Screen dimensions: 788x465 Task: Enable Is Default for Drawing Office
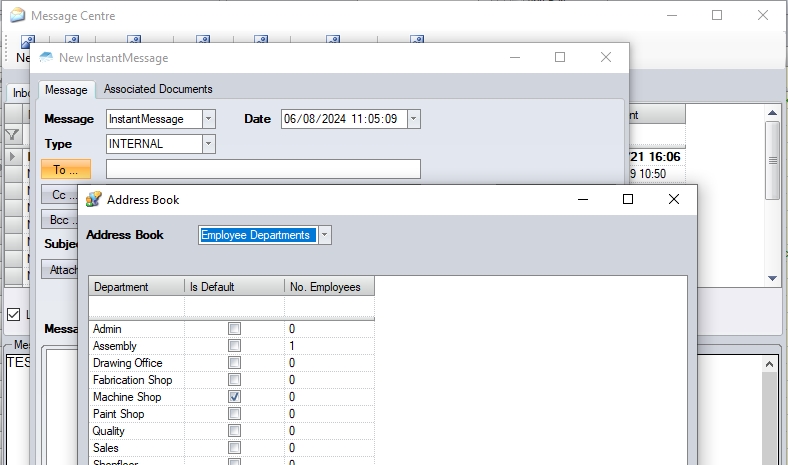tap(234, 363)
